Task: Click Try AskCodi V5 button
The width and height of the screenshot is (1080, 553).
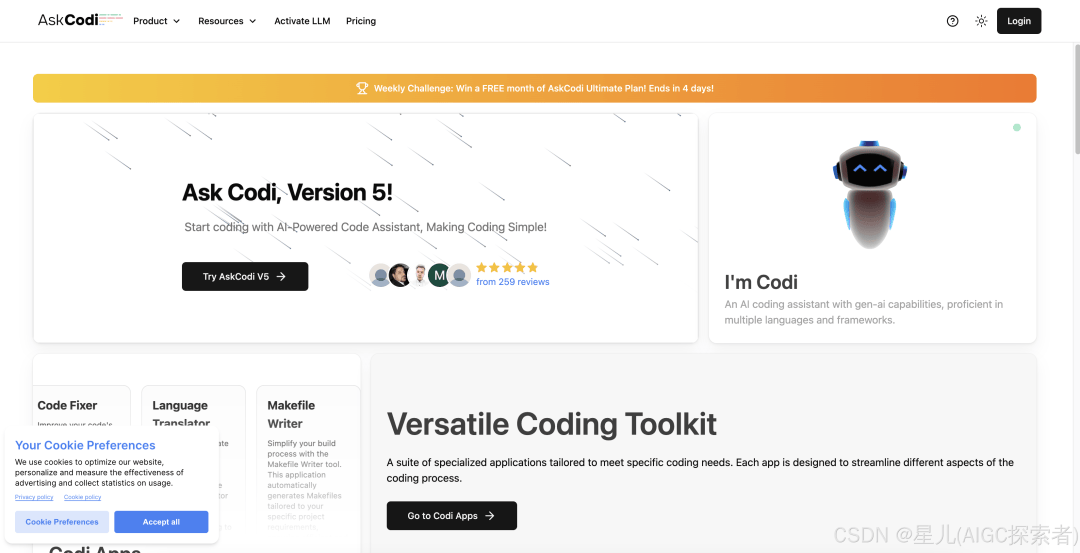Action: pos(245,277)
